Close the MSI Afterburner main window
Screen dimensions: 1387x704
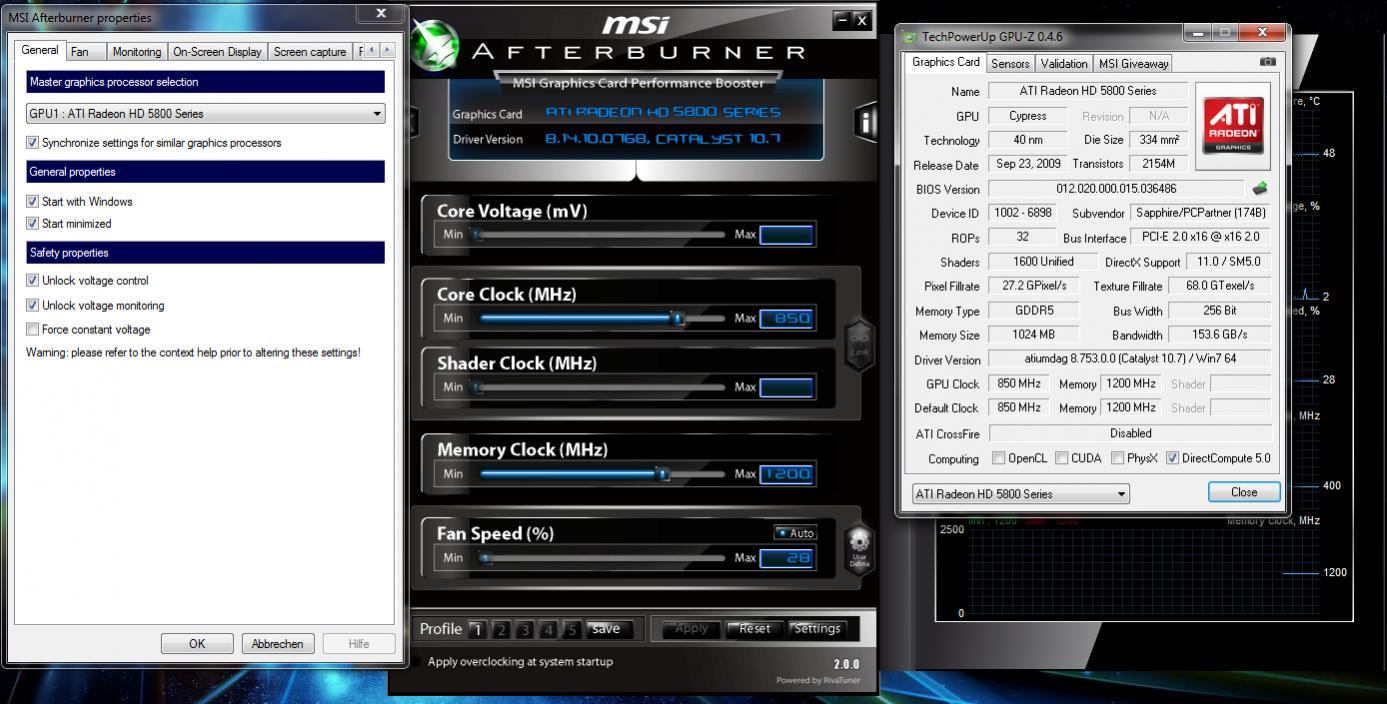click(x=861, y=20)
